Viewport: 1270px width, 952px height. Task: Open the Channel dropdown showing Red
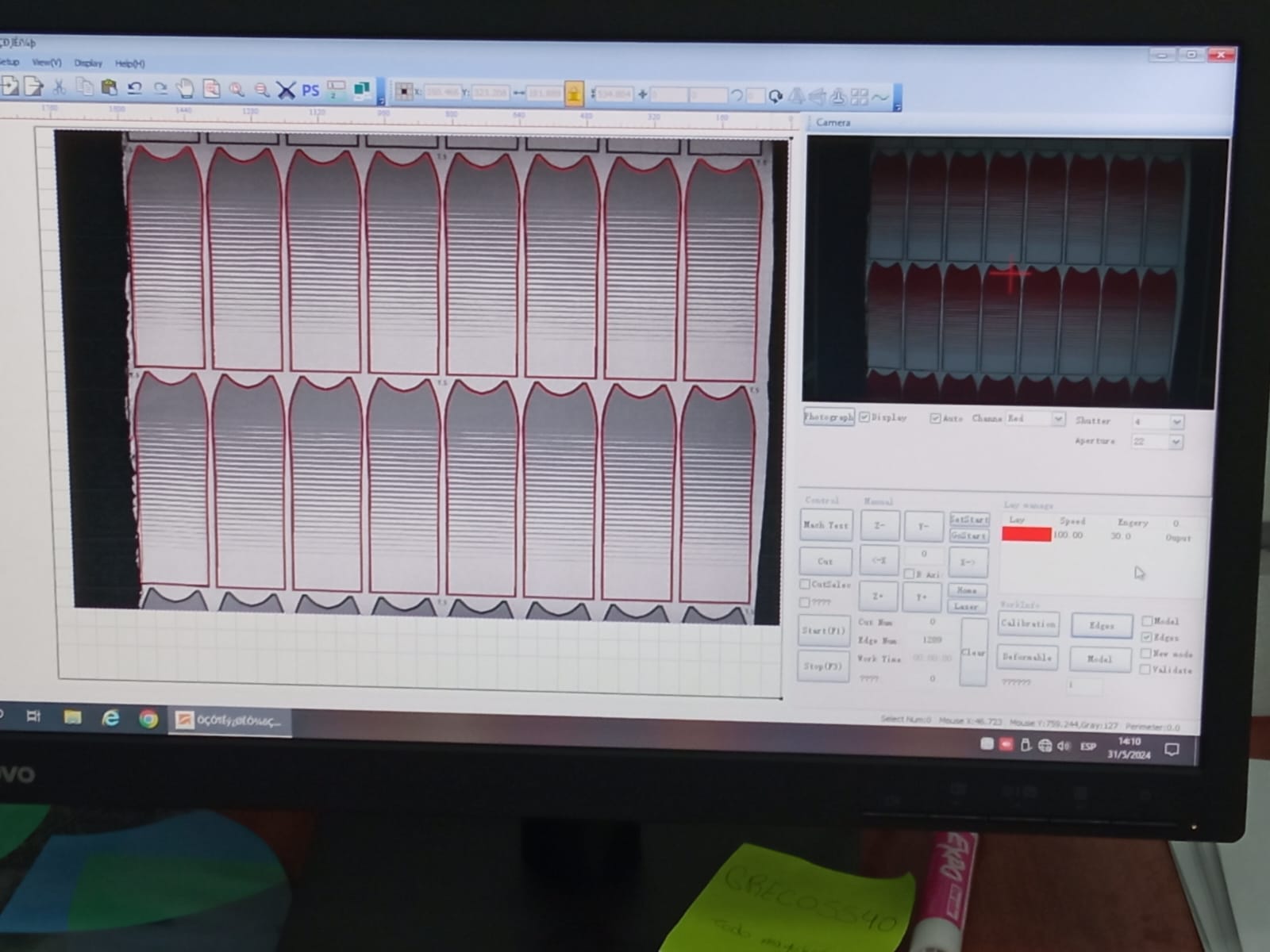[x=1057, y=419]
